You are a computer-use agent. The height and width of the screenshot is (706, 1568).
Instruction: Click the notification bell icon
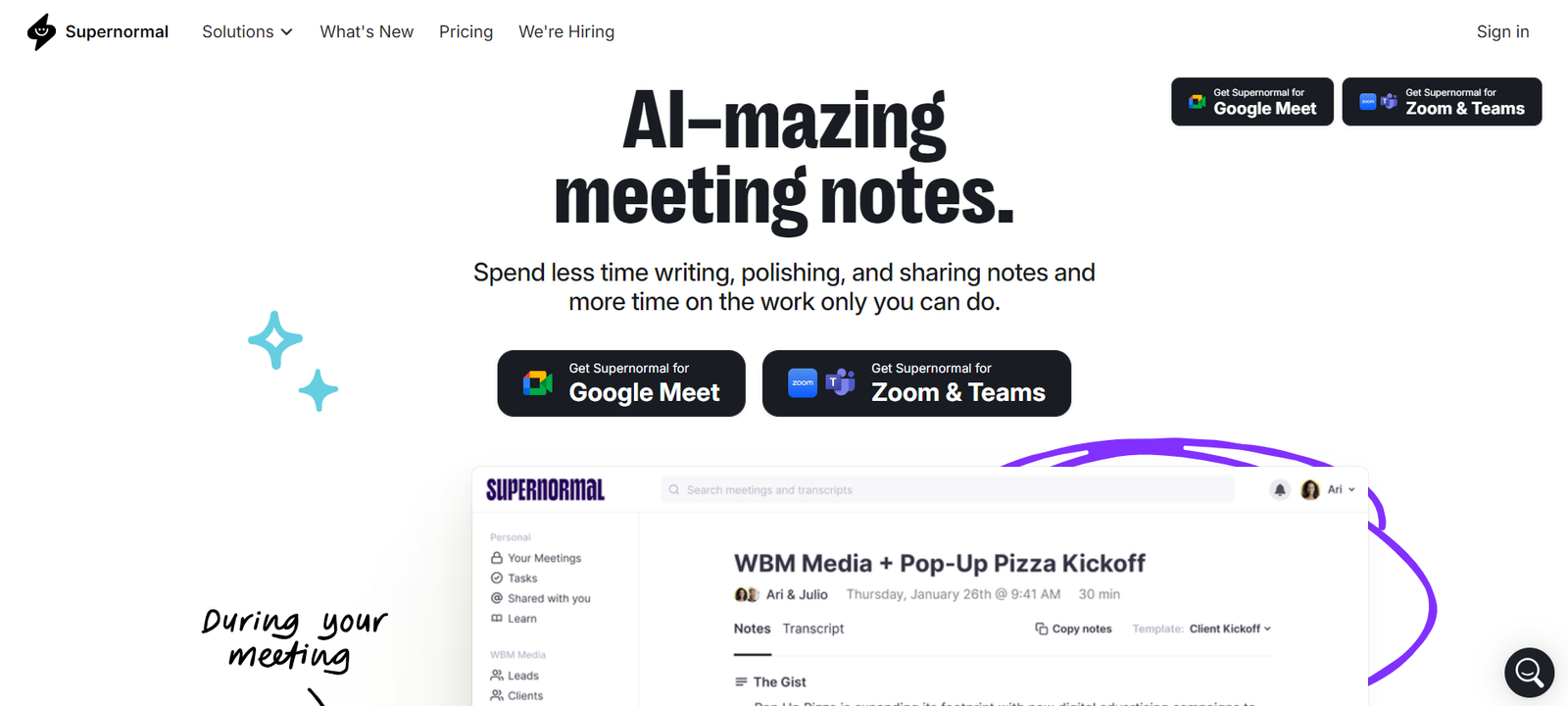(1280, 490)
